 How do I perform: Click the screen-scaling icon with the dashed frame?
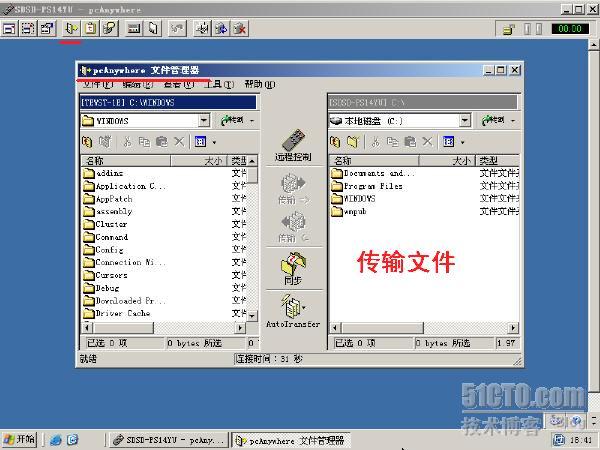28,29
